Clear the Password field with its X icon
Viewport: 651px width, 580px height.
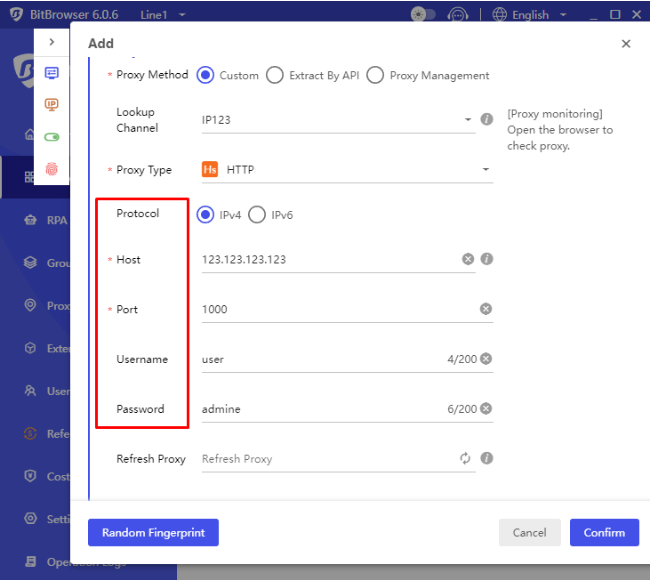point(486,409)
